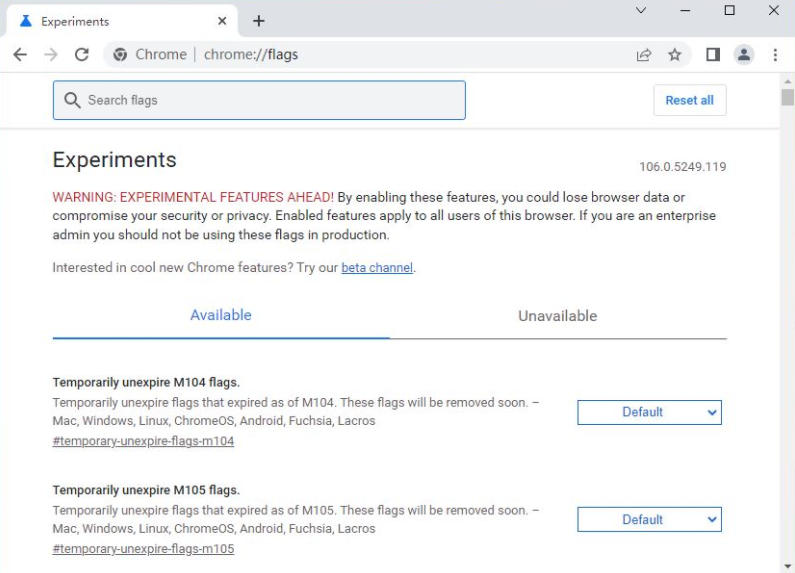Minimize the Chrome window

click(x=685, y=10)
